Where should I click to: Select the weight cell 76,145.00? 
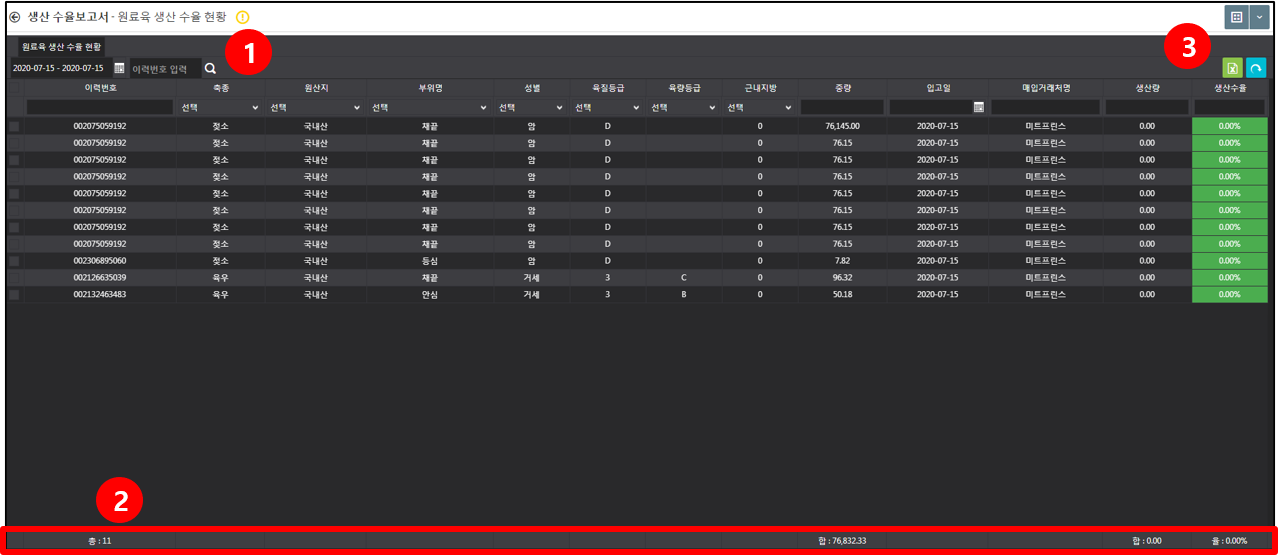point(843,126)
